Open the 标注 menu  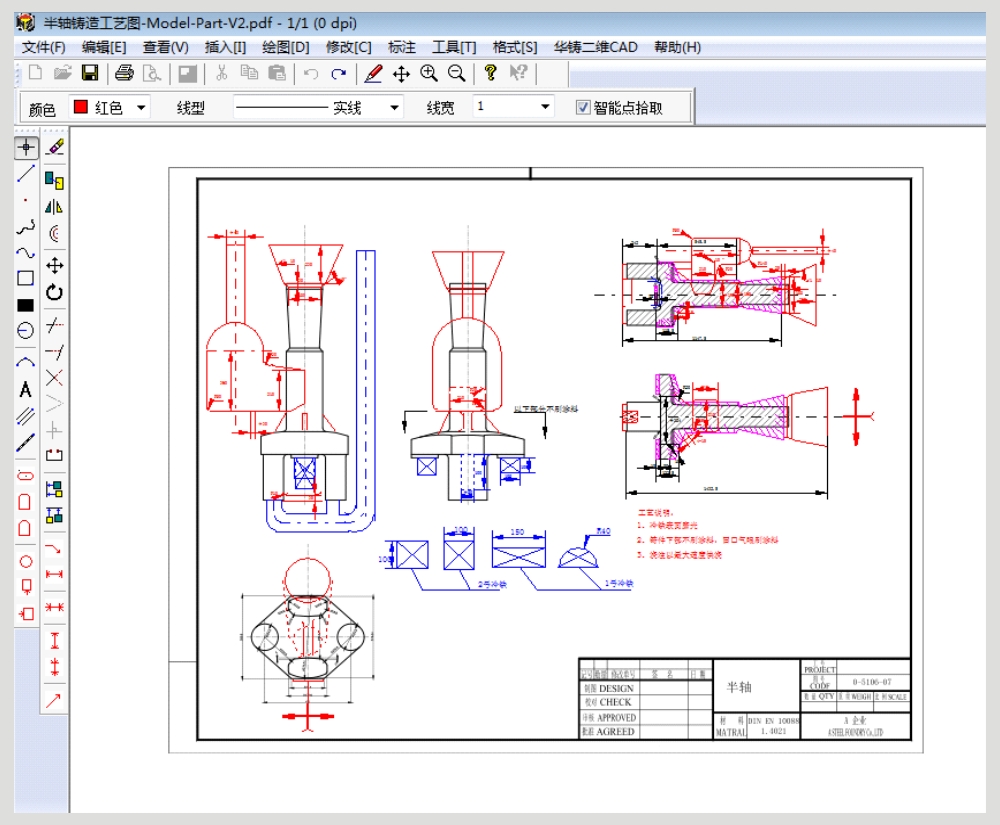coord(402,47)
